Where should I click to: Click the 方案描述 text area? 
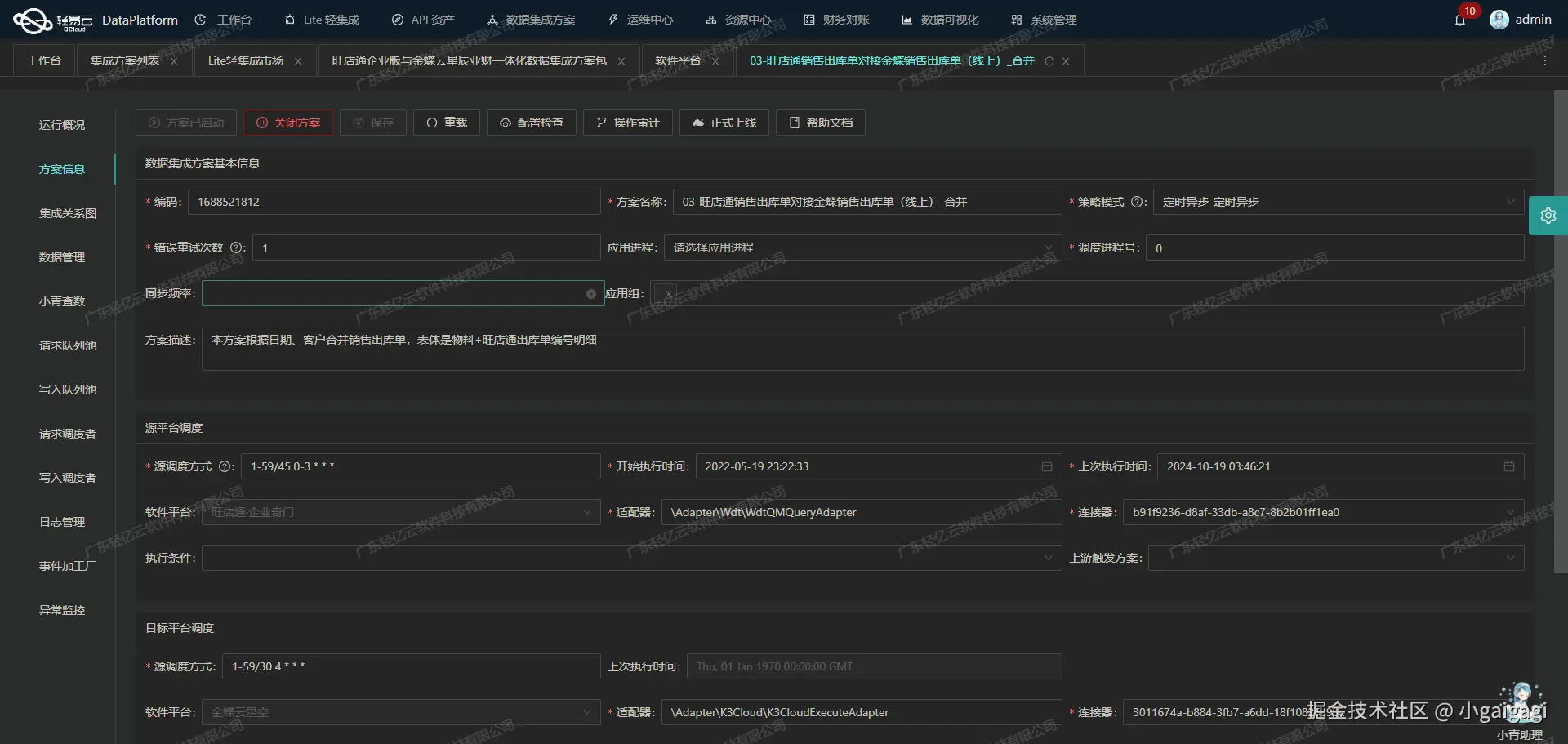coord(863,349)
